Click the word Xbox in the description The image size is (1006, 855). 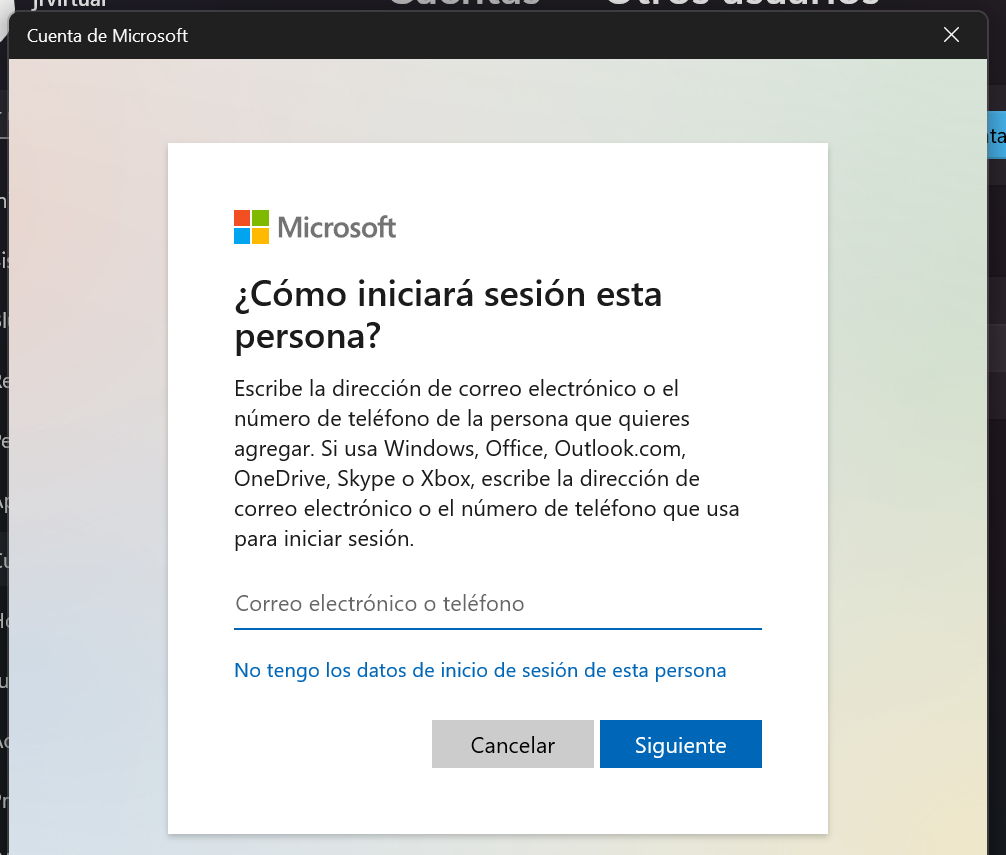pyautogui.click(x=429, y=477)
